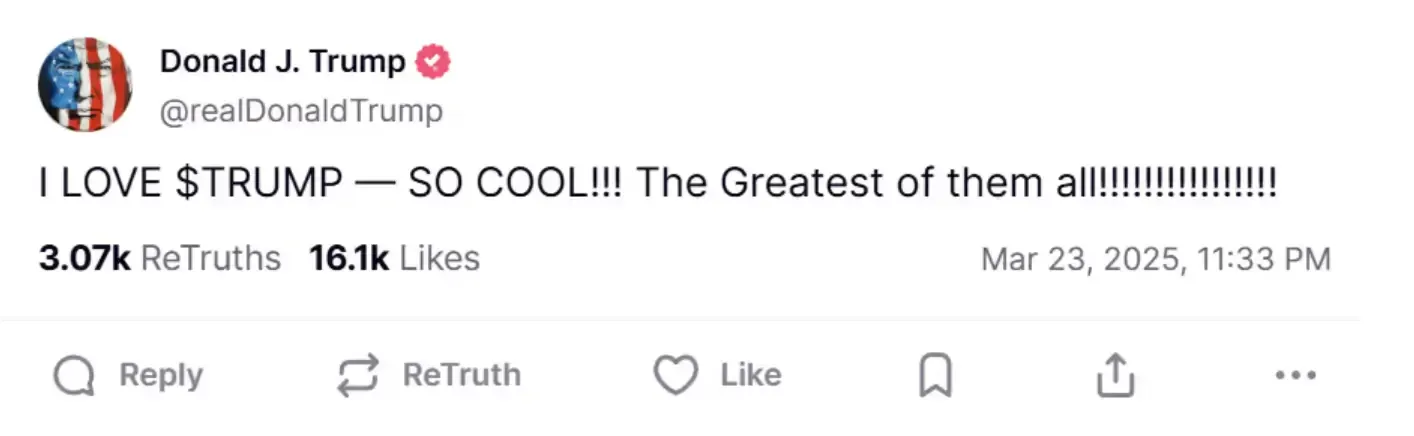Open the @realDonaldTrump handle link
The width and height of the screenshot is (1414, 436).
click(x=301, y=110)
